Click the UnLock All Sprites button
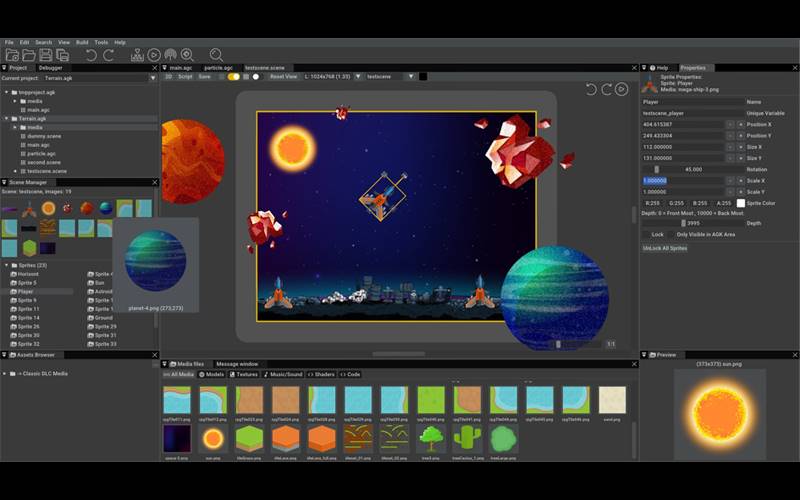 pos(665,247)
